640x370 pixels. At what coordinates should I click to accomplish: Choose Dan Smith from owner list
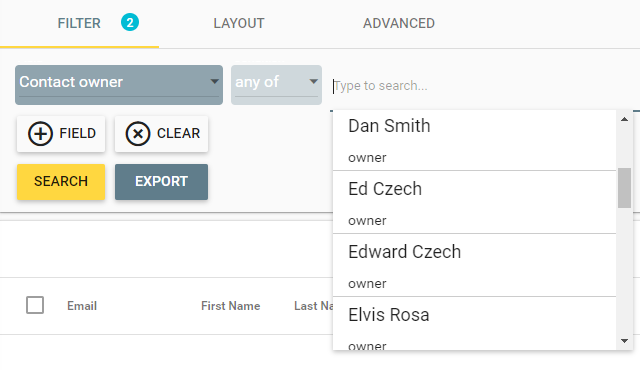coord(474,140)
